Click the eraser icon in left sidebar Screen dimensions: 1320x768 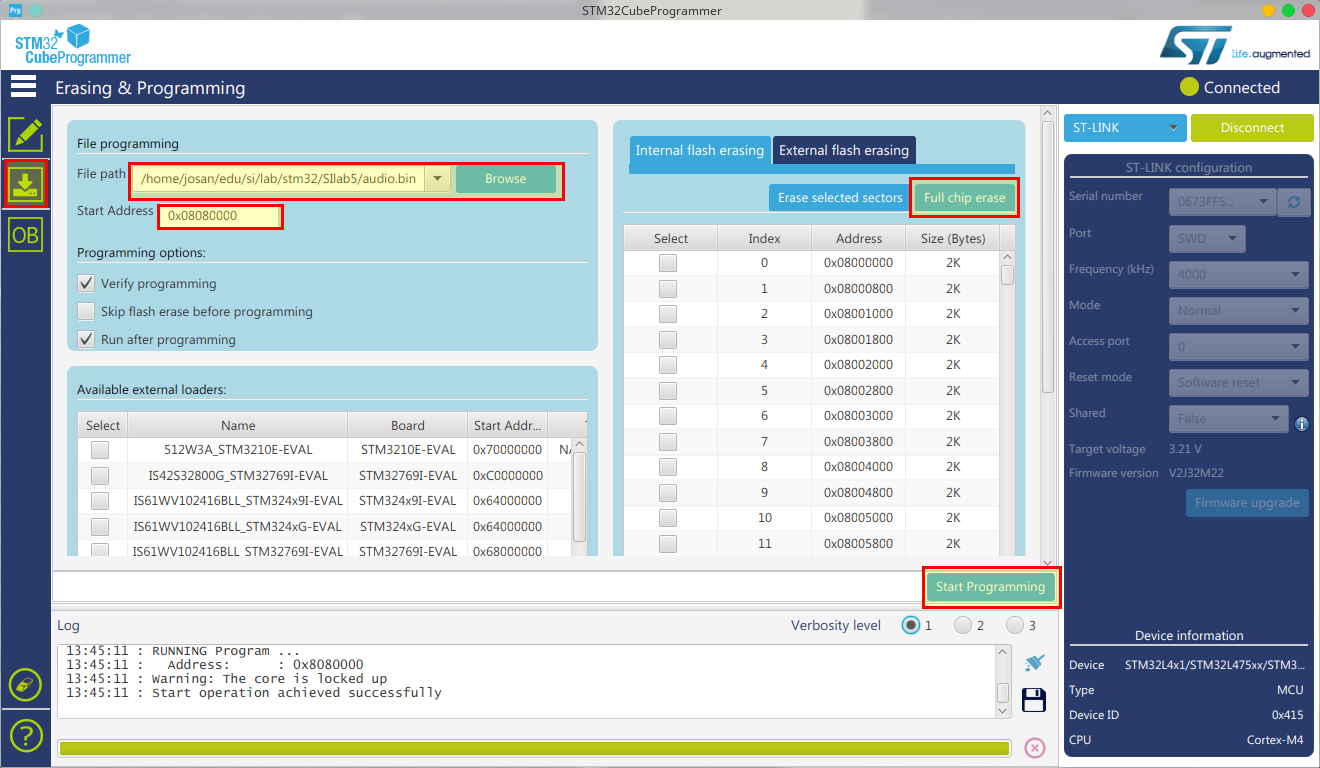[25, 686]
